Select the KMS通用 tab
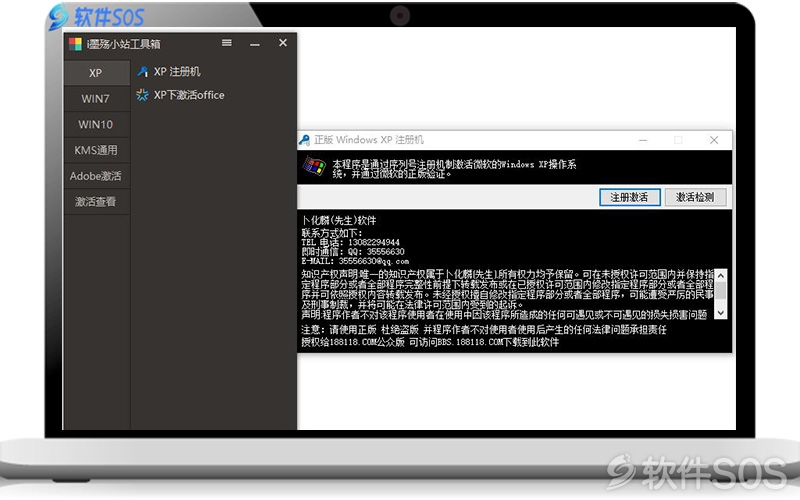Viewport: 800px width, 500px height. (x=96, y=150)
